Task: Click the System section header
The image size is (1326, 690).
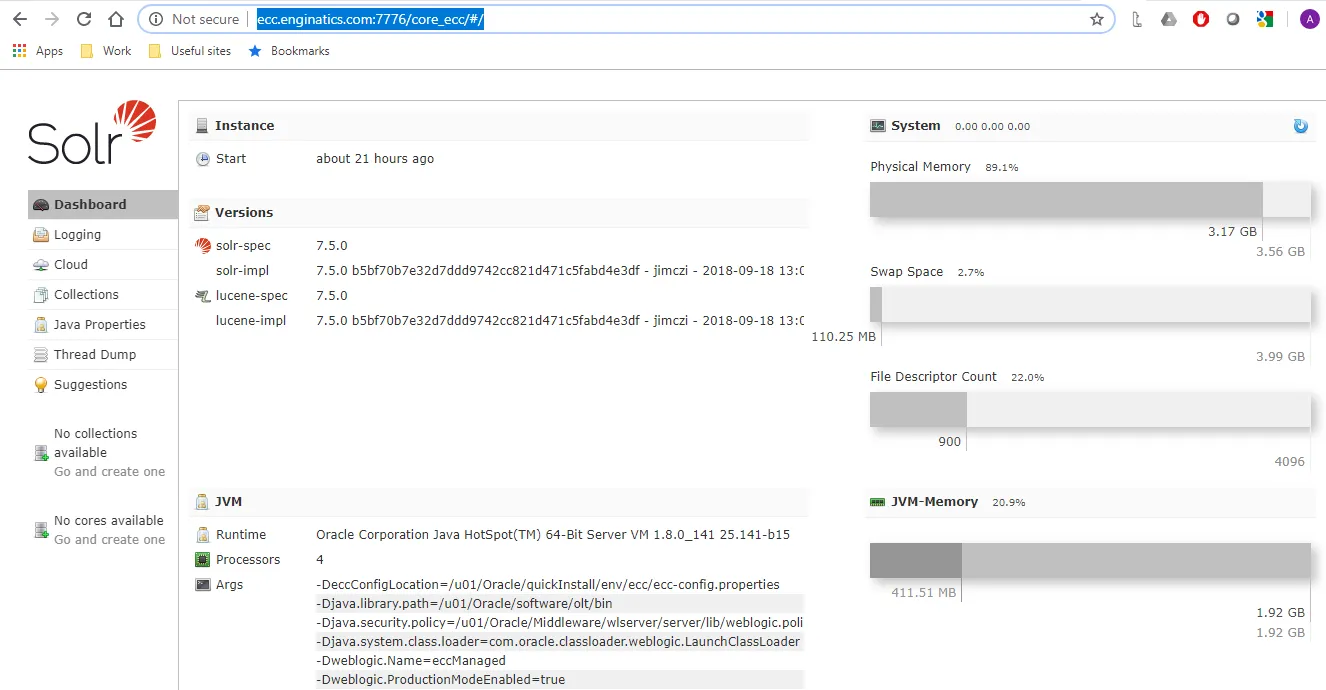Action: pyautogui.click(x=1091, y=125)
